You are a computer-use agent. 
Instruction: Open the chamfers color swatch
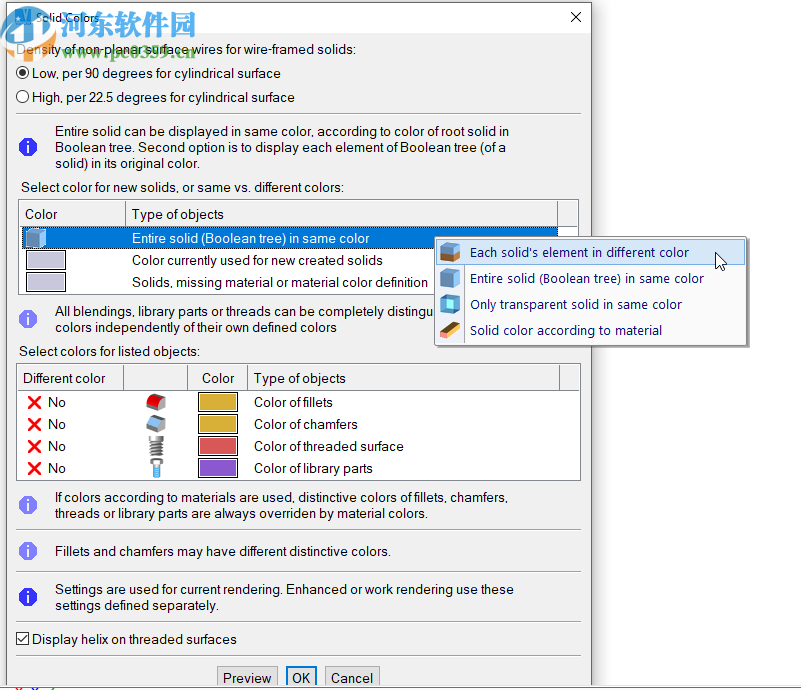pyautogui.click(x=218, y=424)
